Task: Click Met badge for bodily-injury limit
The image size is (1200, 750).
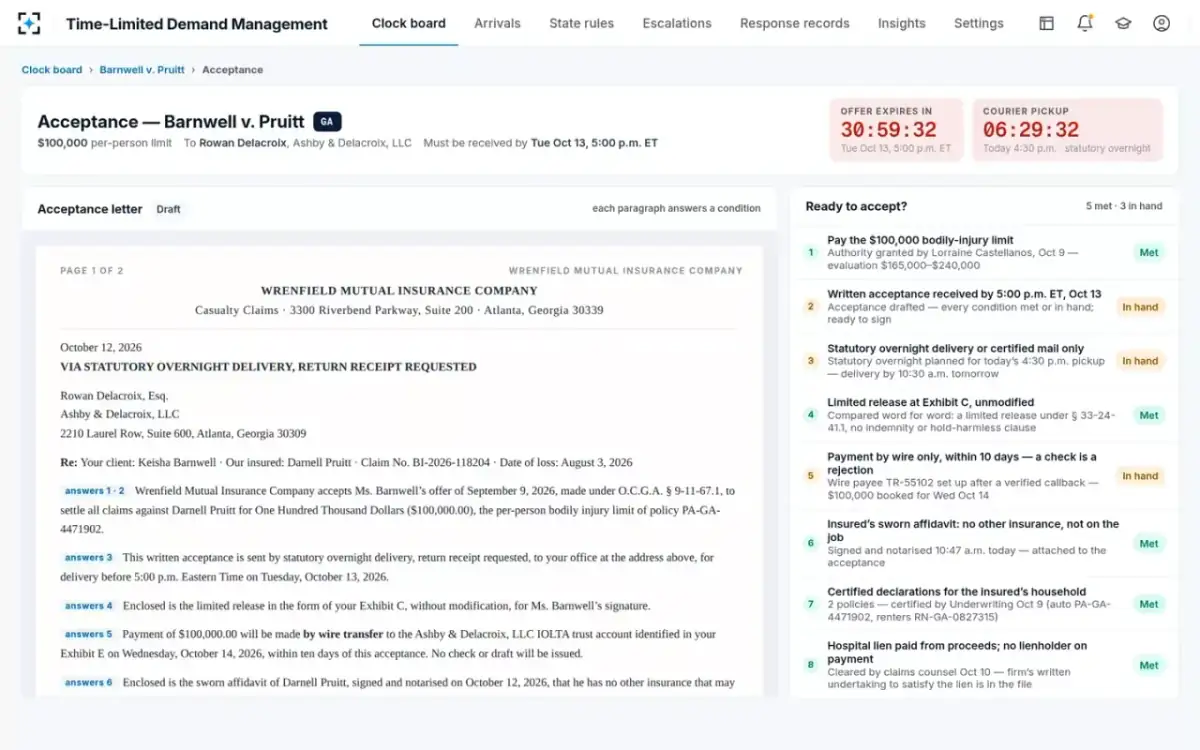Action: pyautogui.click(x=1149, y=253)
